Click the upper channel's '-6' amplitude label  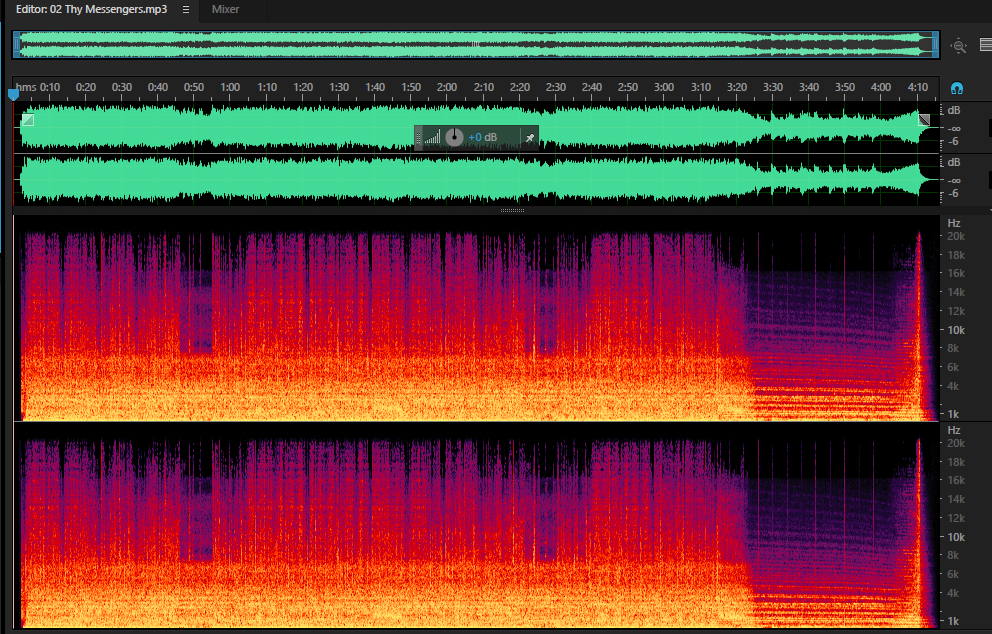click(953, 142)
